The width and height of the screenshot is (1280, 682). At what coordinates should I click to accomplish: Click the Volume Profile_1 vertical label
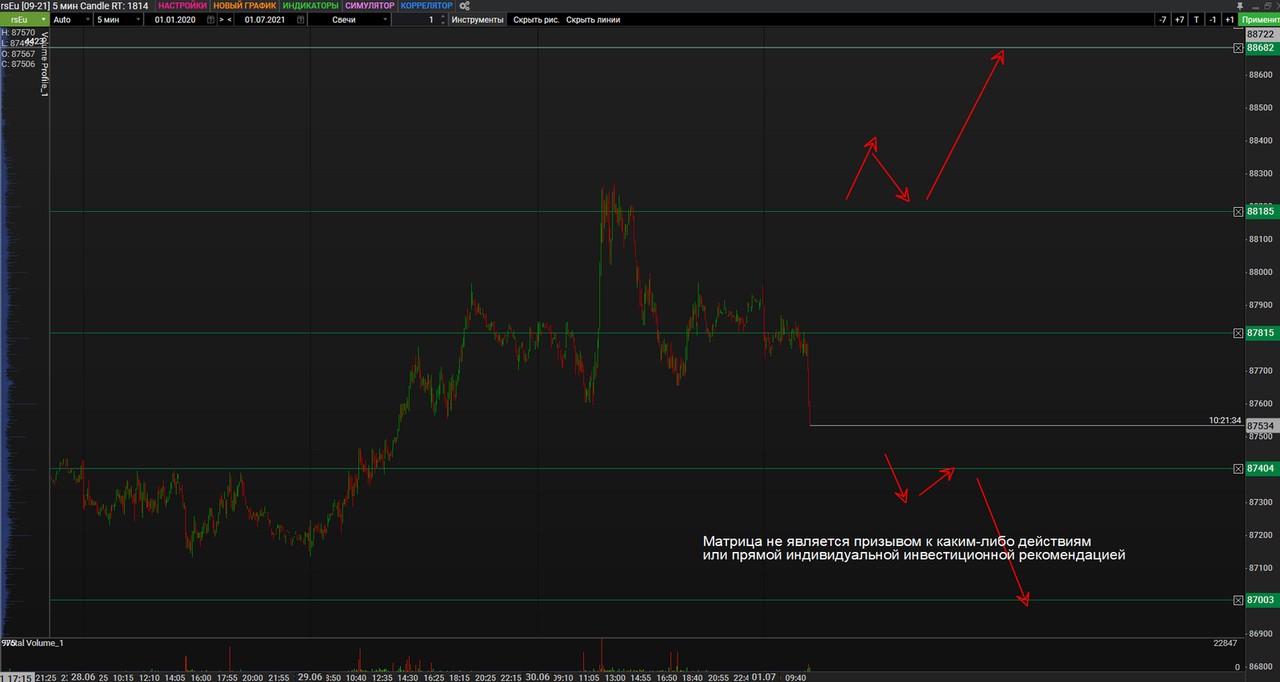tap(44, 62)
